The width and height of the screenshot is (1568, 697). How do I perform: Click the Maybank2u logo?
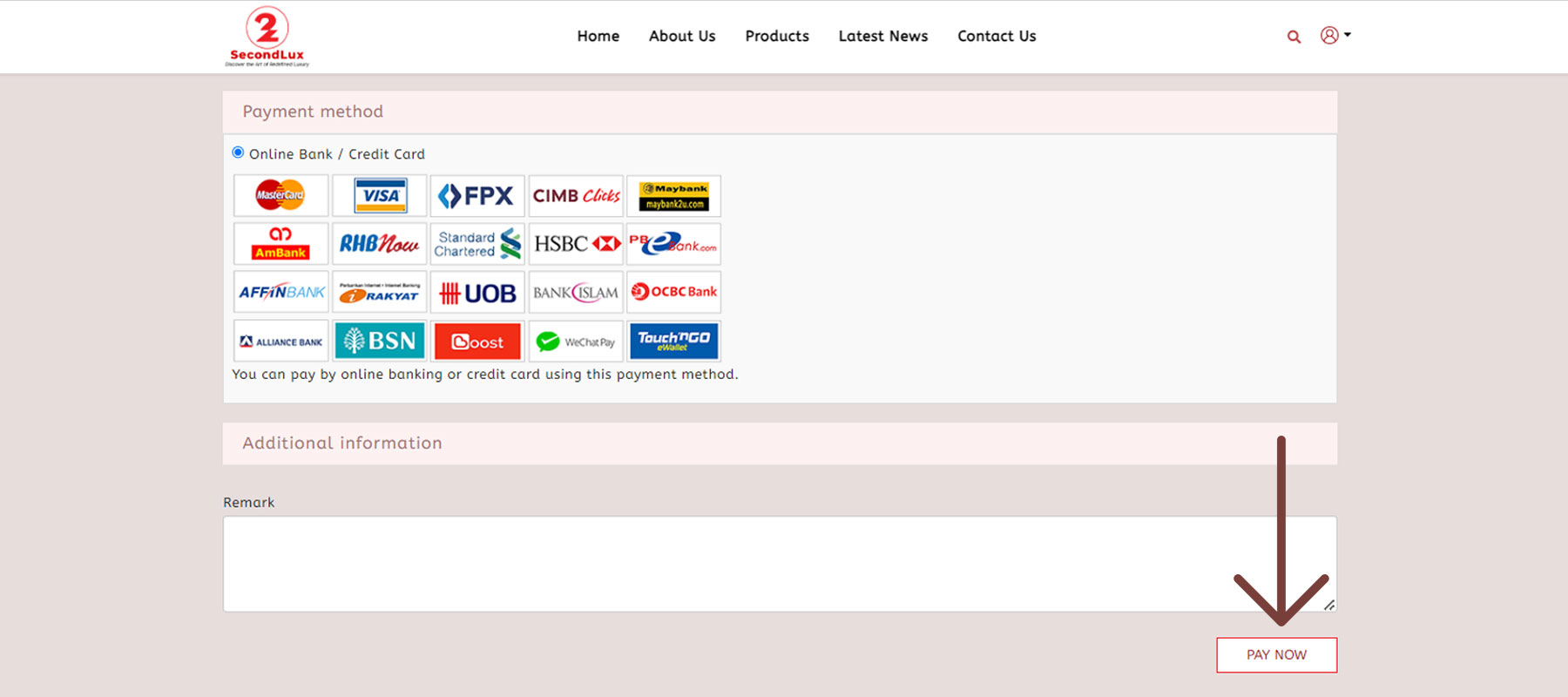tap(674, 195)
